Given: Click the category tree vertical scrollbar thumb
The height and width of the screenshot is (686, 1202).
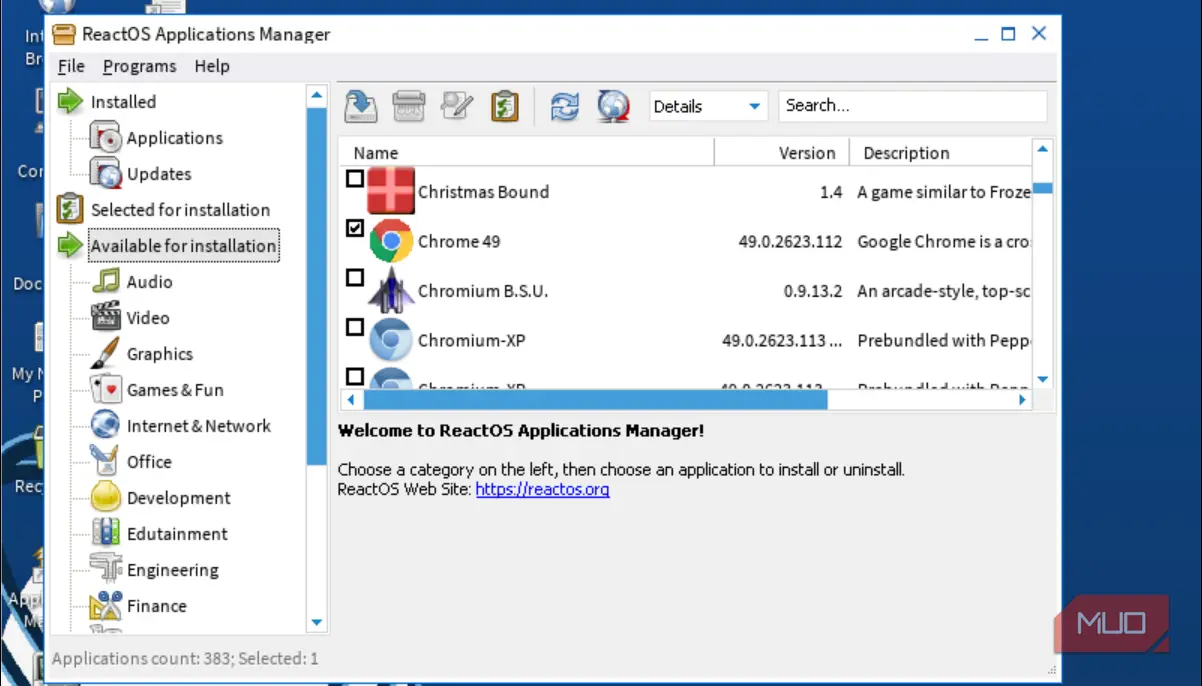Looking at the screenshot, I should click(317, 285).
